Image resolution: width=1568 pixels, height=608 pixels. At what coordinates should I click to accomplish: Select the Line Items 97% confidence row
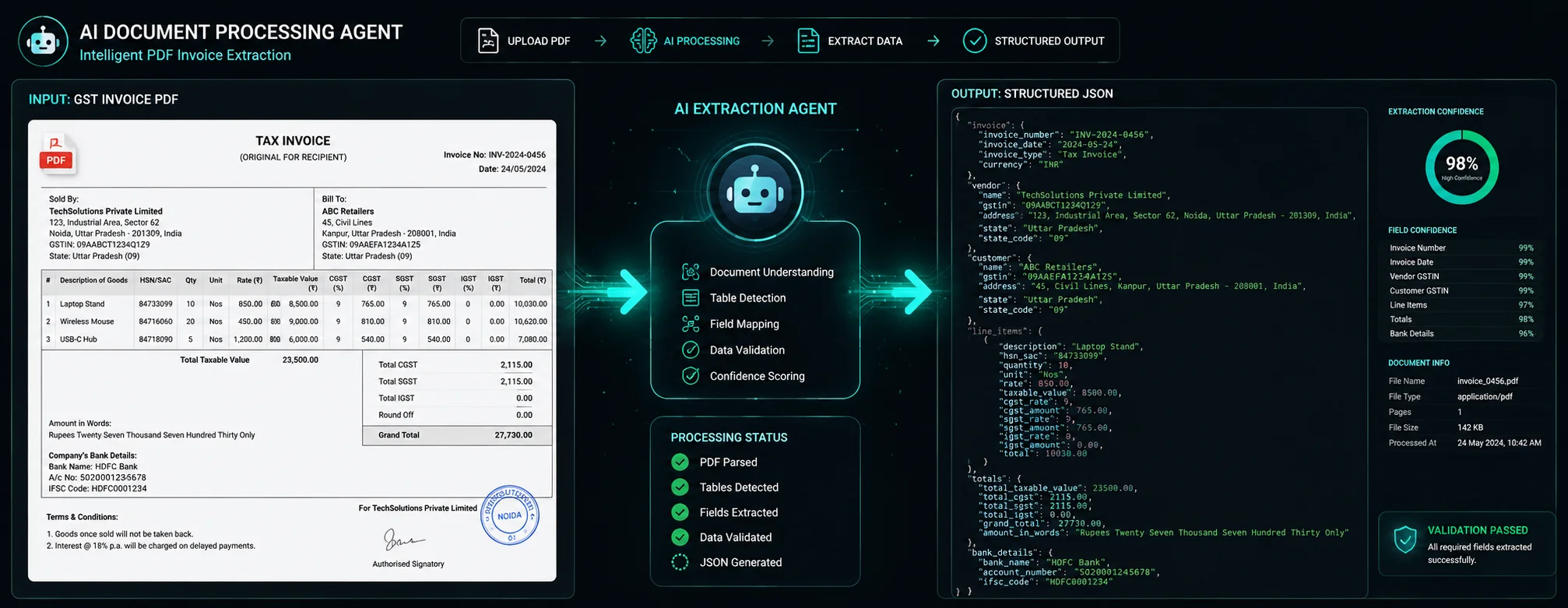1461,305
